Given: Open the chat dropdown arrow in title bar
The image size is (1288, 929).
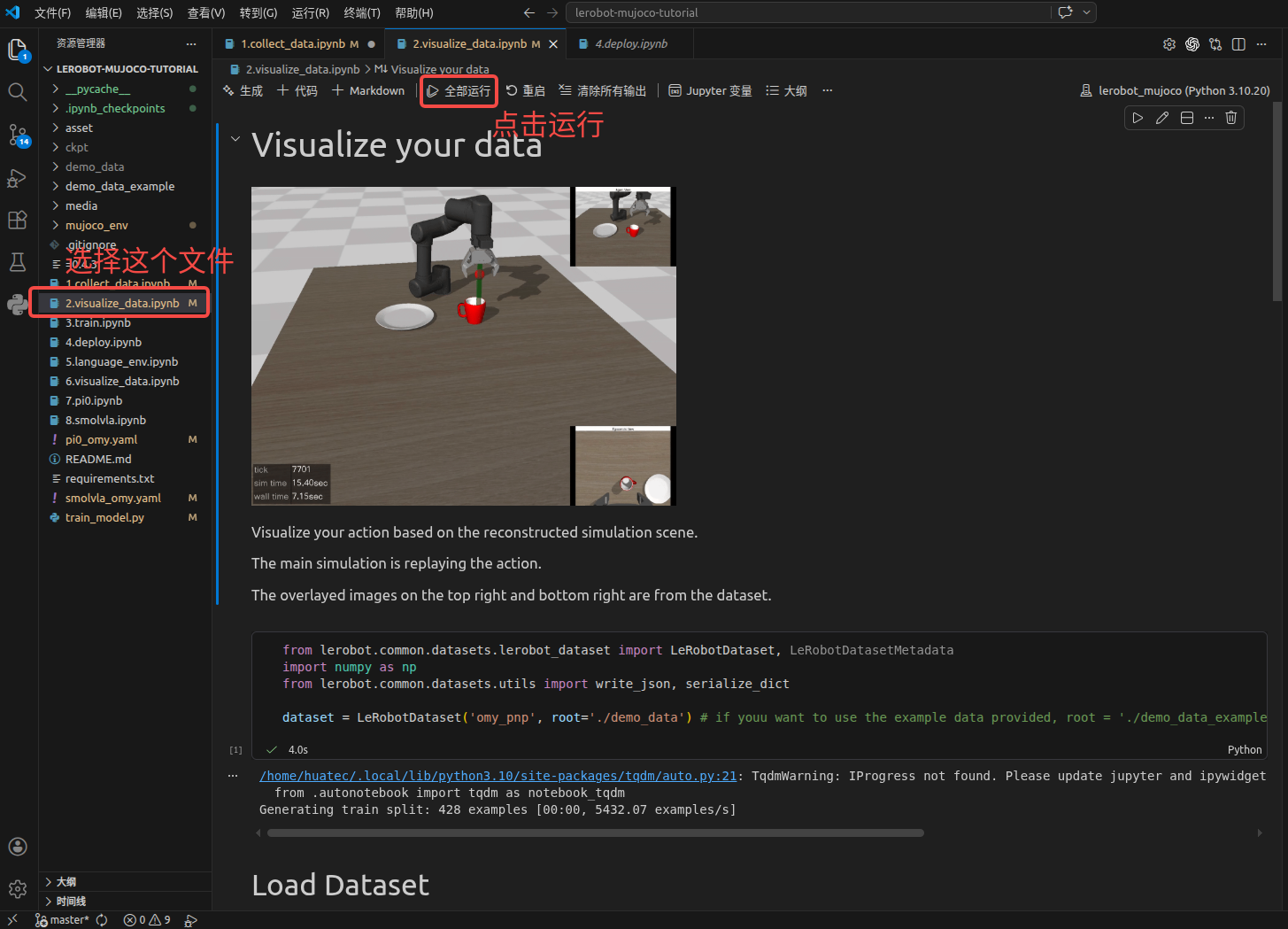Looking at the screenshot, I should 1087,12.
